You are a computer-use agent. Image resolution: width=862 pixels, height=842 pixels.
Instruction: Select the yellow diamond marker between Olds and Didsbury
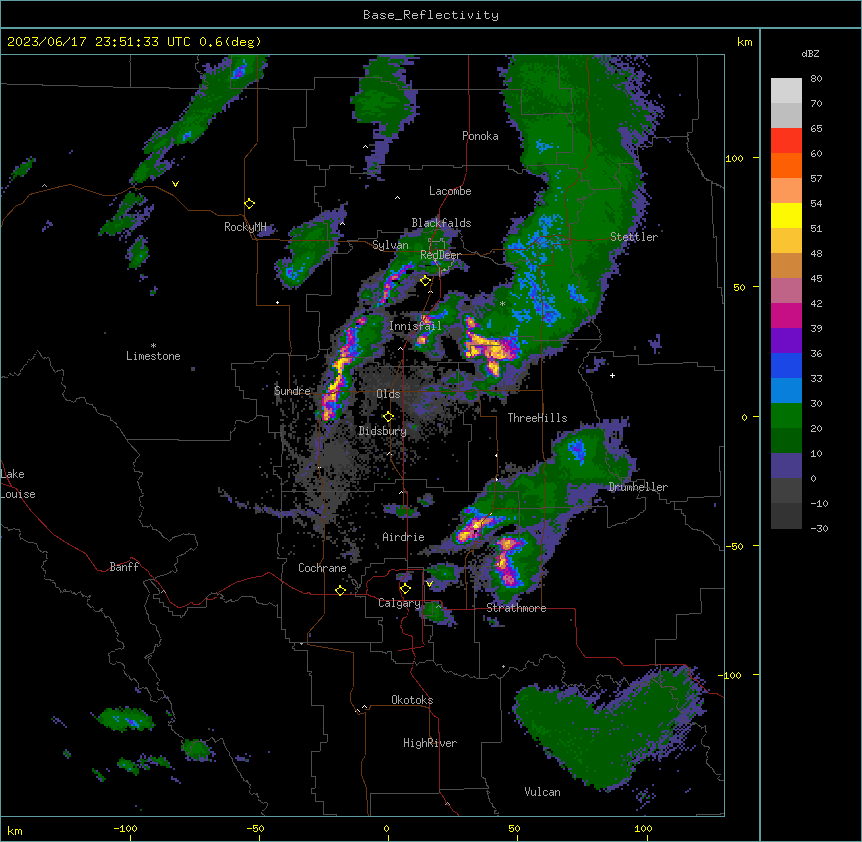pos(389,417)
